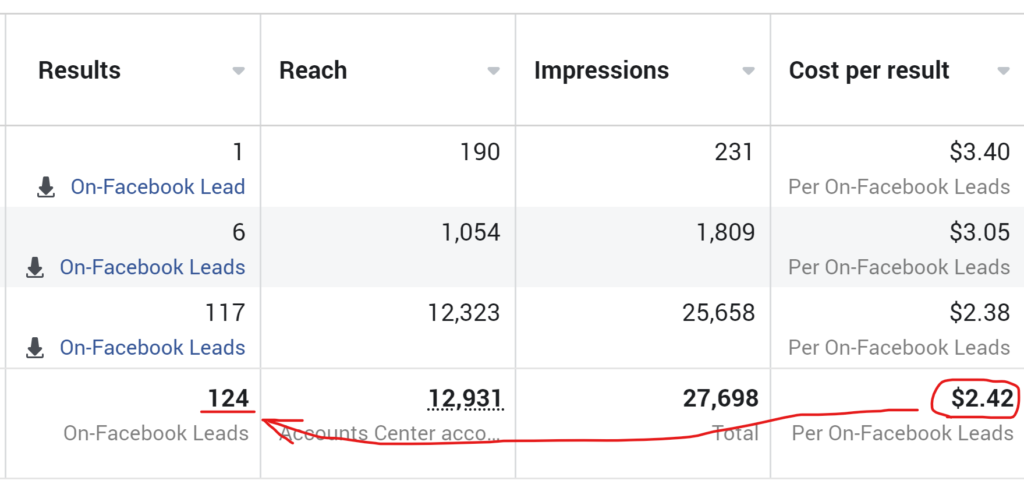
Task: Open the Cost per result dropdown arrow
Action: tap(1003, 71)
